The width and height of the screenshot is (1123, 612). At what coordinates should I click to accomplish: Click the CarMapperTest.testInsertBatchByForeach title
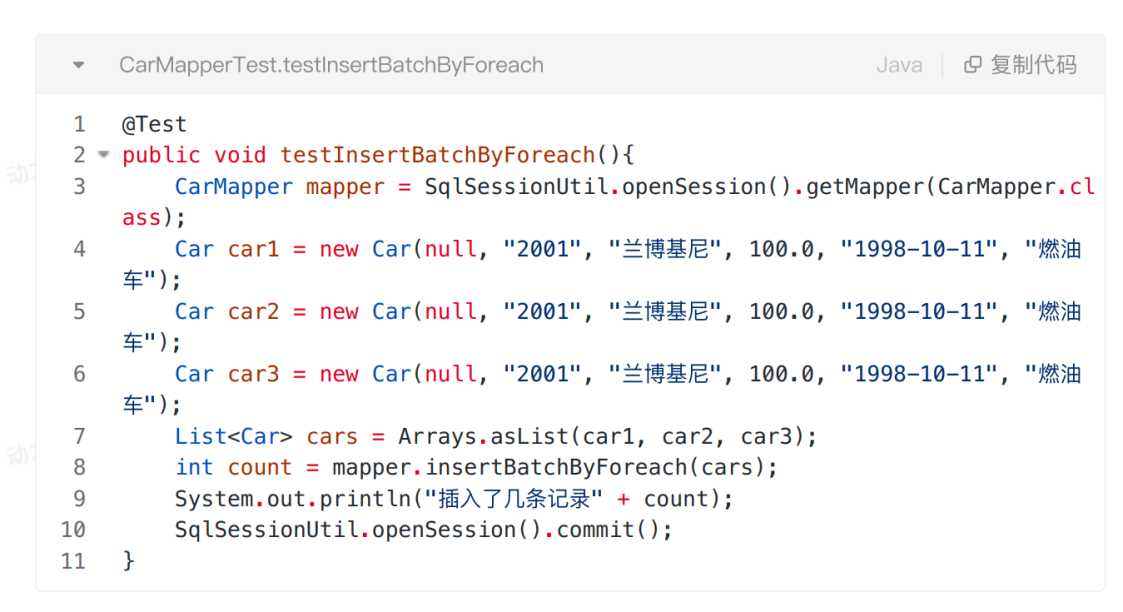(331, 65)
